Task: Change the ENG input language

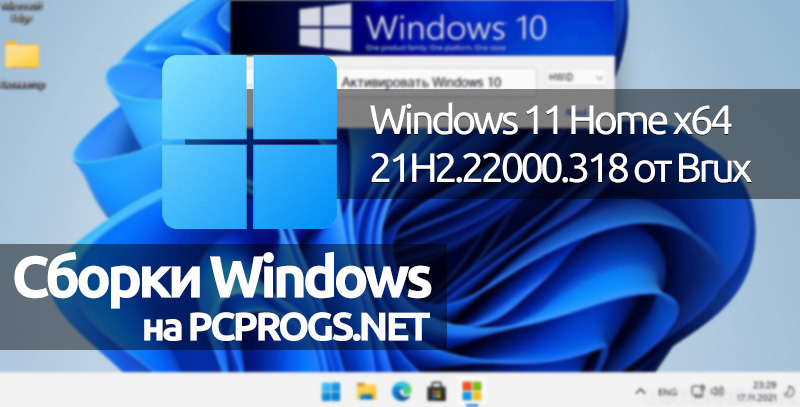Action: click(x=667, y=392)
